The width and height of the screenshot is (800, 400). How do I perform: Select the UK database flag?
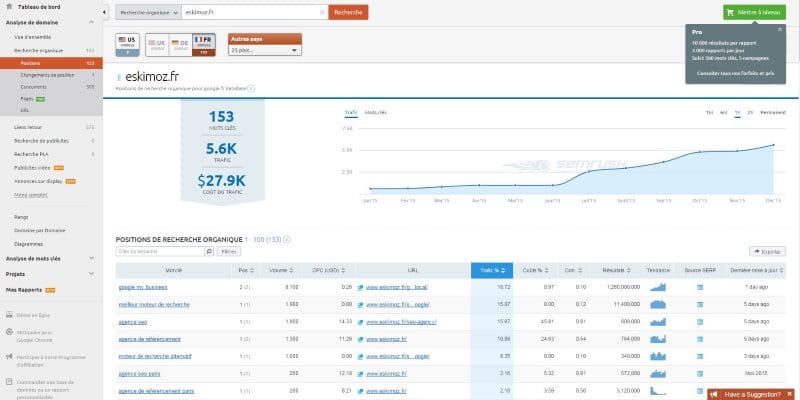point(157,45)
